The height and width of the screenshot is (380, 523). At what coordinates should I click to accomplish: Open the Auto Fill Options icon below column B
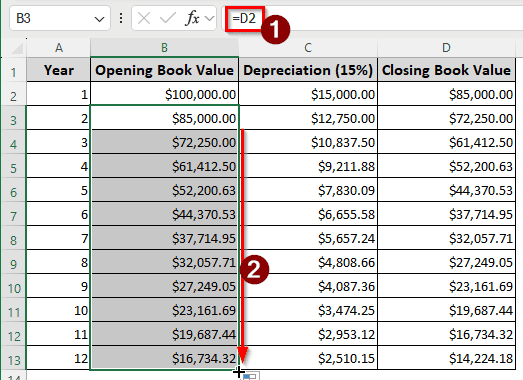pos(250,376)
